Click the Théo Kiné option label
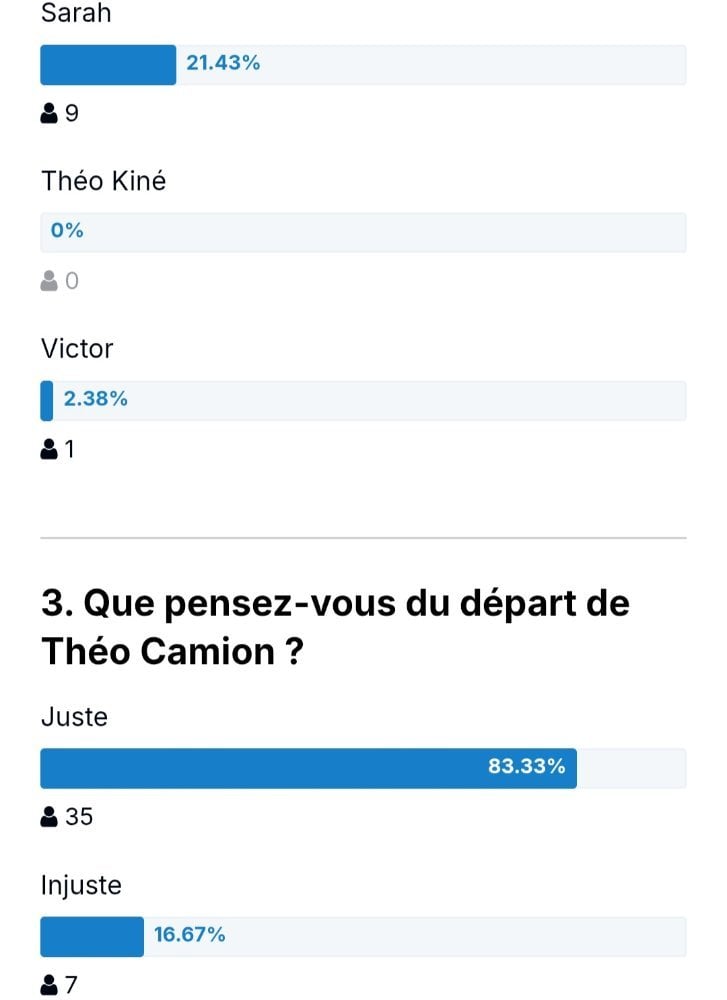 tap(103, 181)
